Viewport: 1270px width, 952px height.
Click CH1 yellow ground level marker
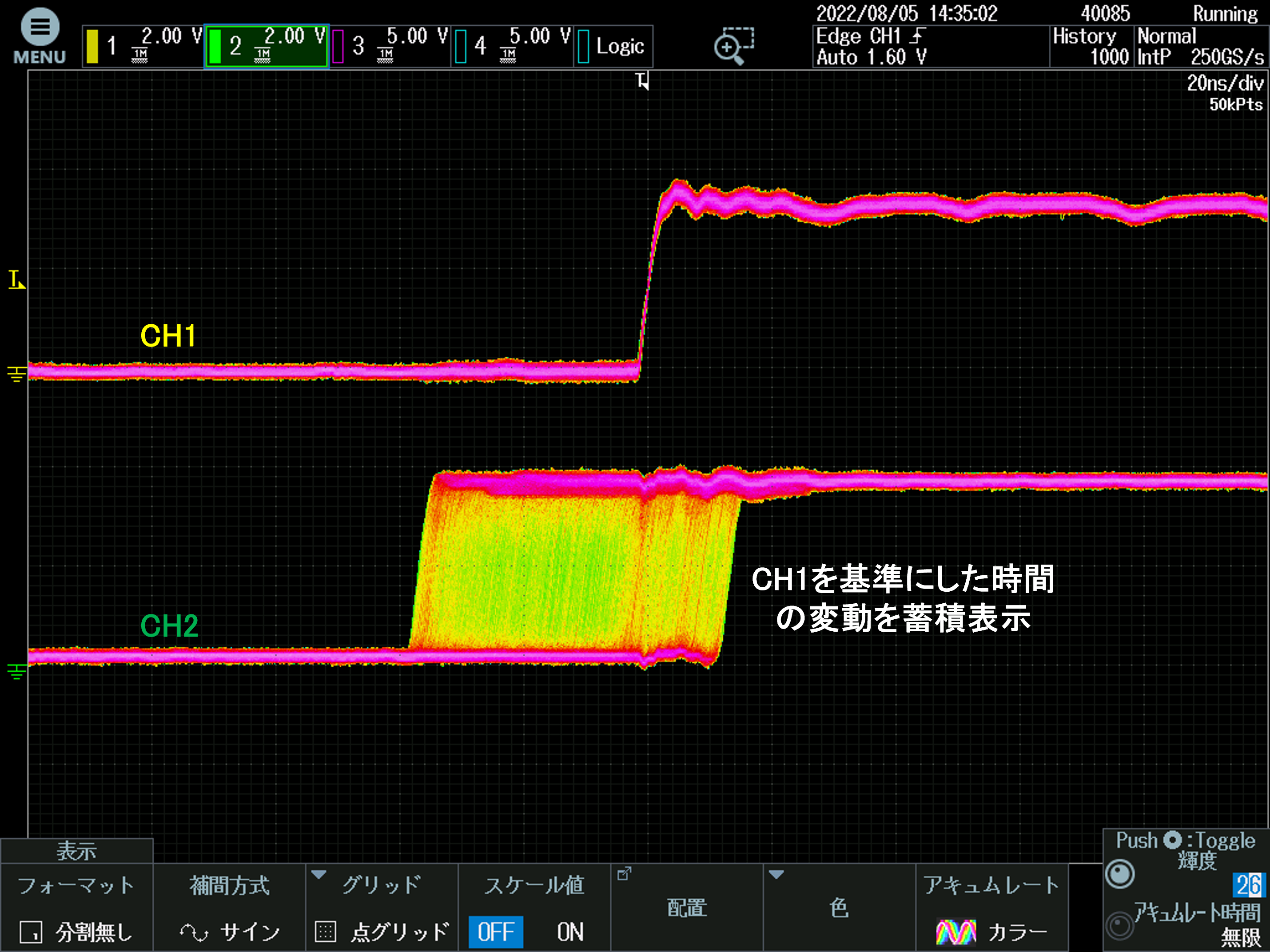click(x=16, y=374)
